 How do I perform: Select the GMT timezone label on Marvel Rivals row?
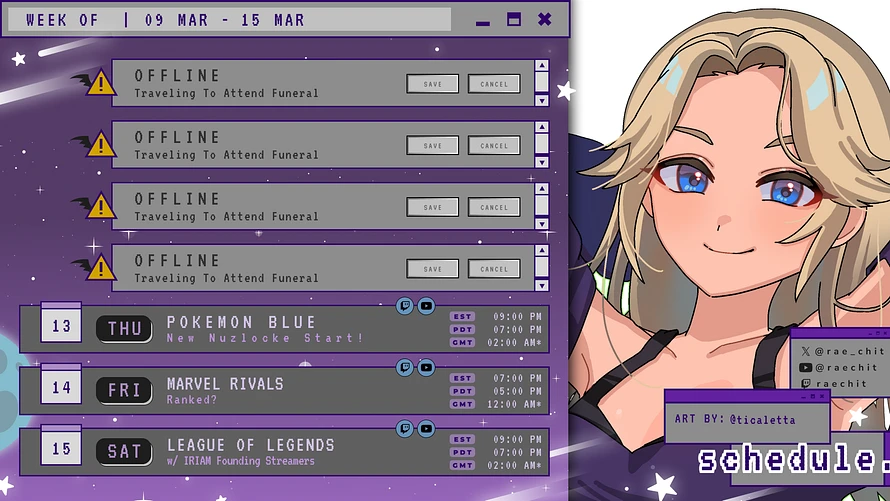pyautogui.click(x=462, y=404)
